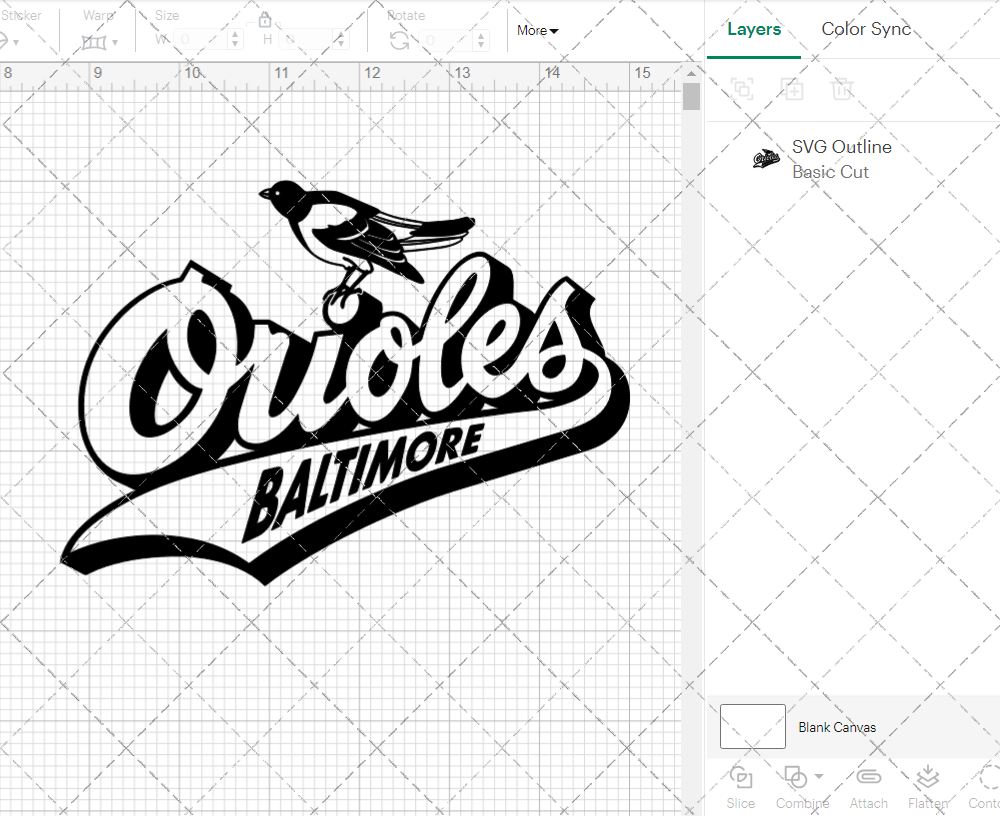
Task: Open the Combine dropdown arrow
Action: pyautogui.click(x=819, y=776)
